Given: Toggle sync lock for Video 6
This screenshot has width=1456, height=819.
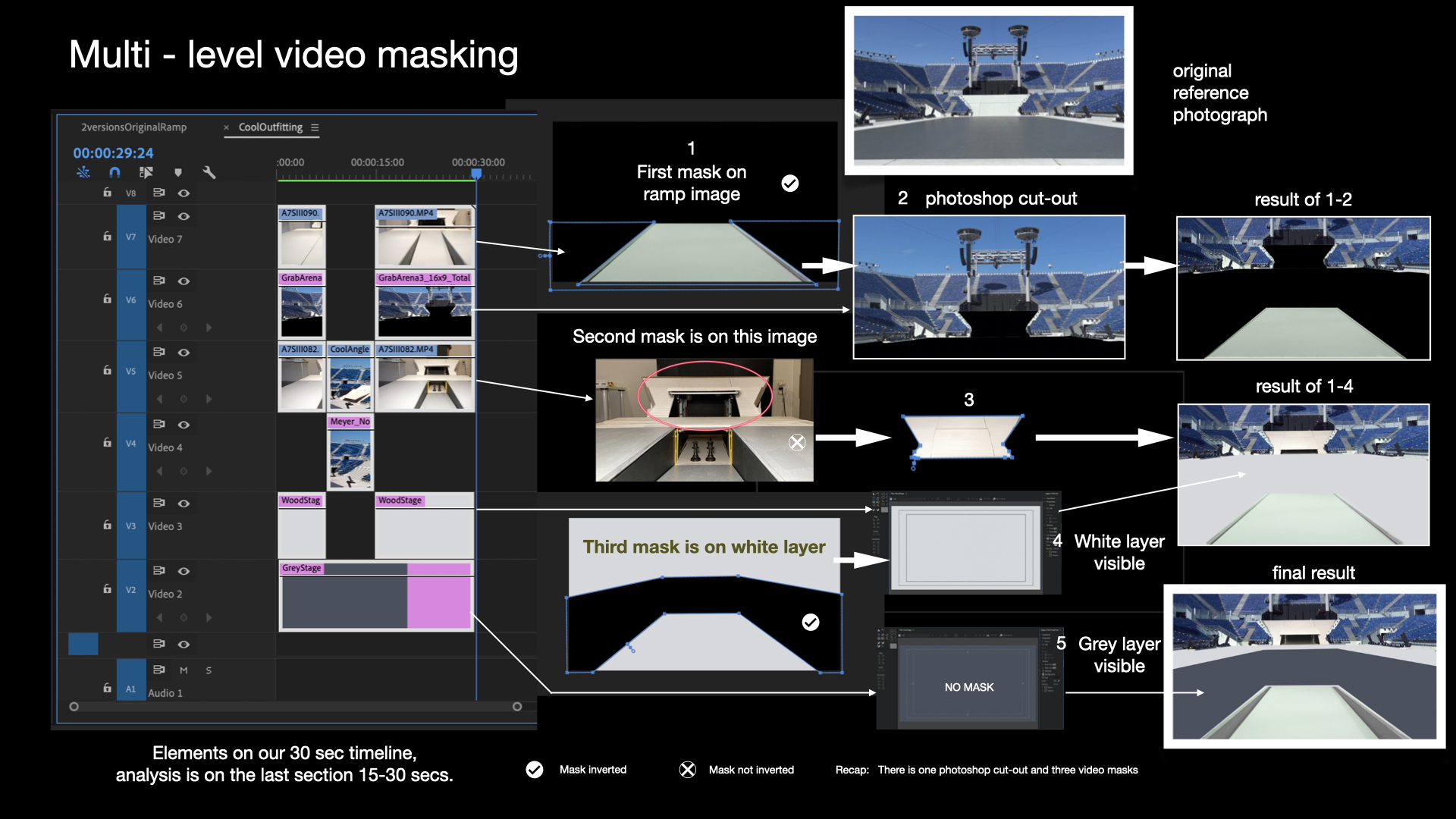Looking at the screenshot, I should pos(158,281).
